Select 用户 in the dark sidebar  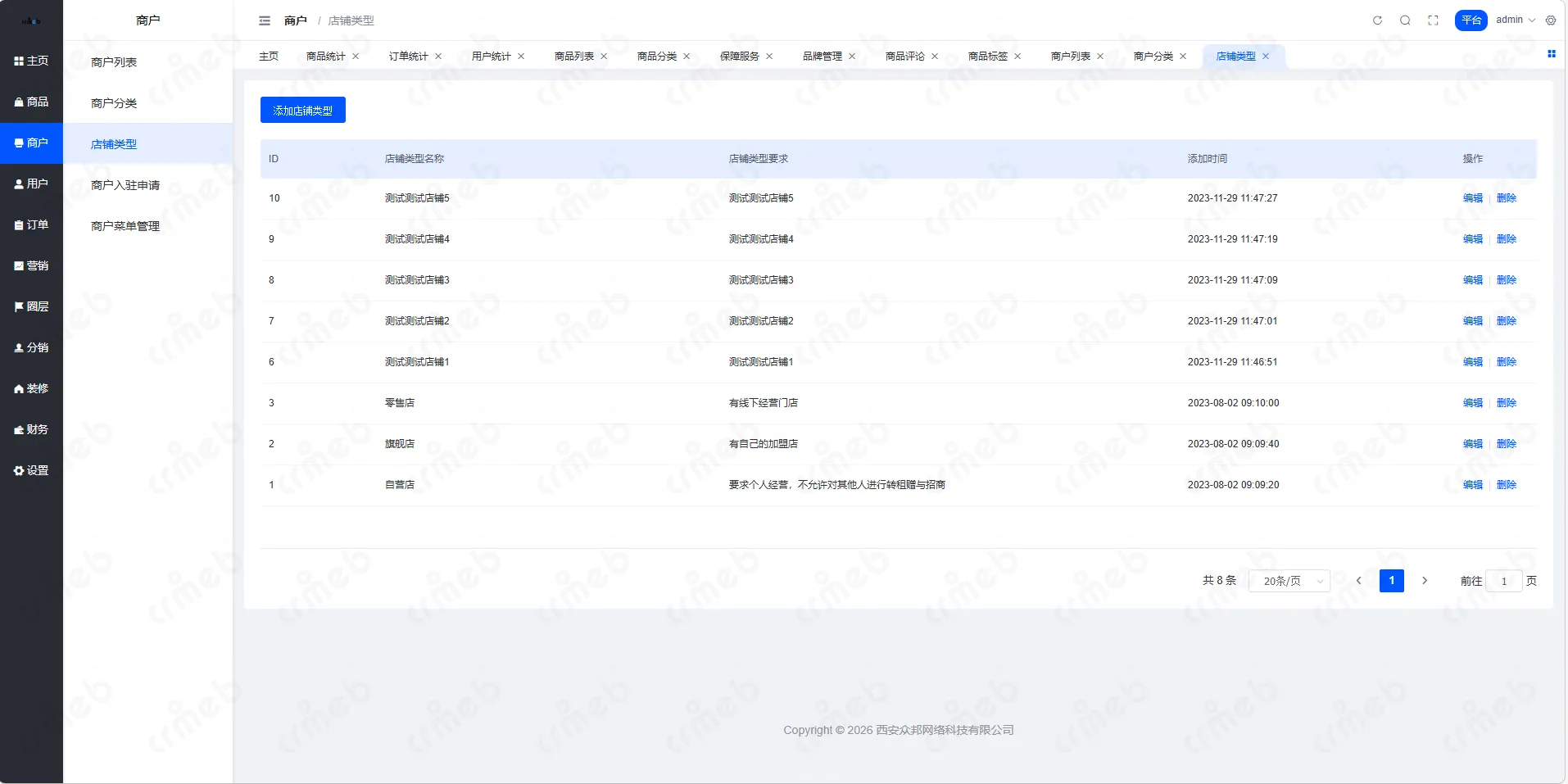pyautogui.click(x=31, y=184)
